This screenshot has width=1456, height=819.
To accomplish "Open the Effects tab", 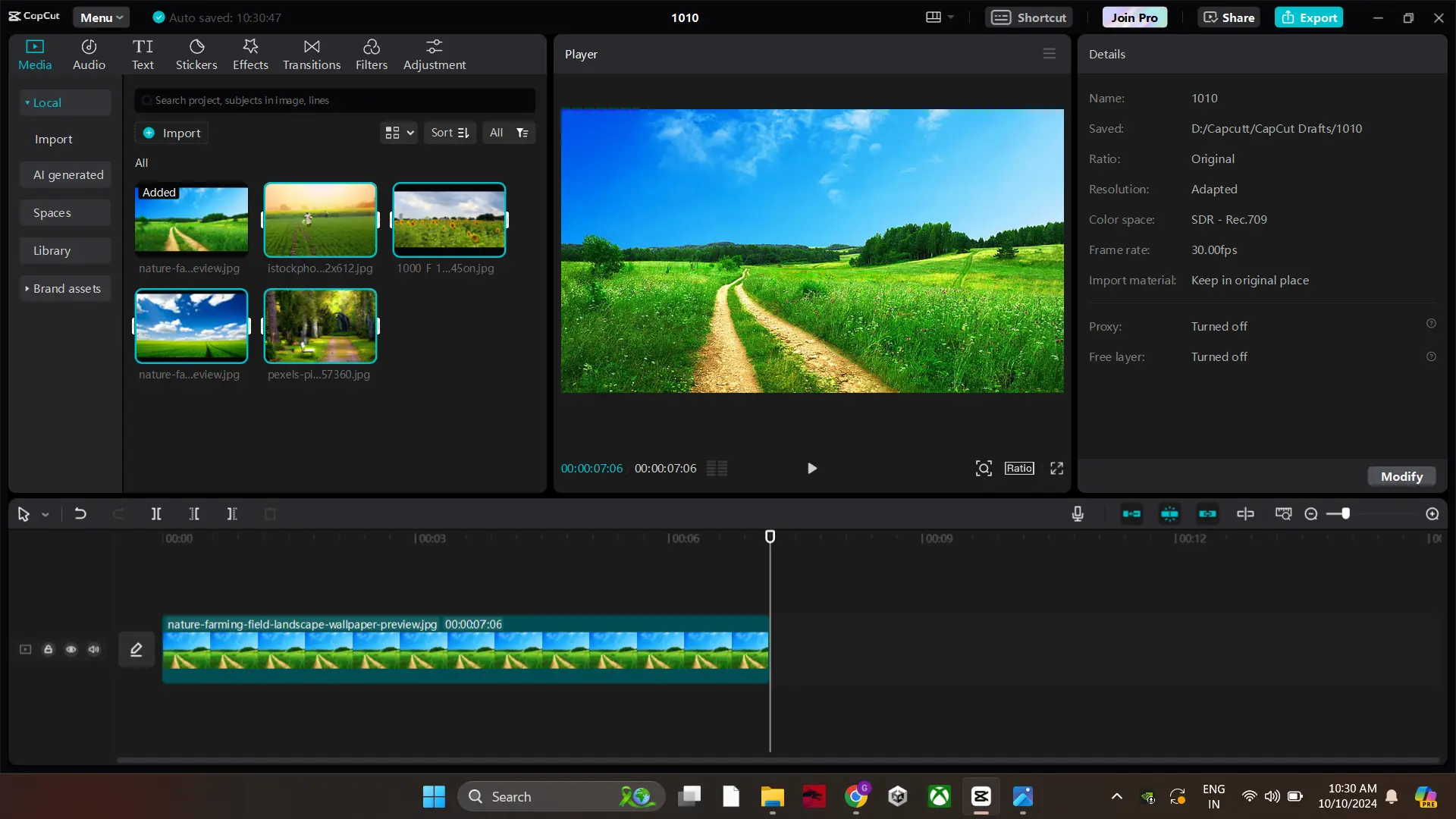I will (250, 55).
